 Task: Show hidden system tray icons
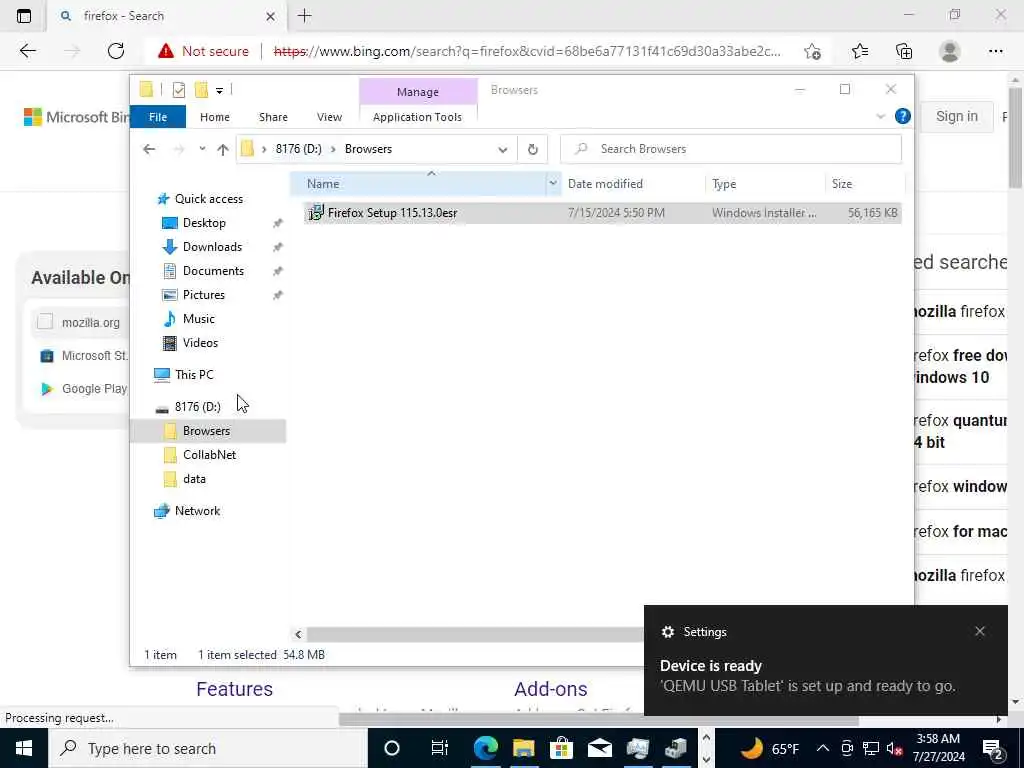coord(823,748)
